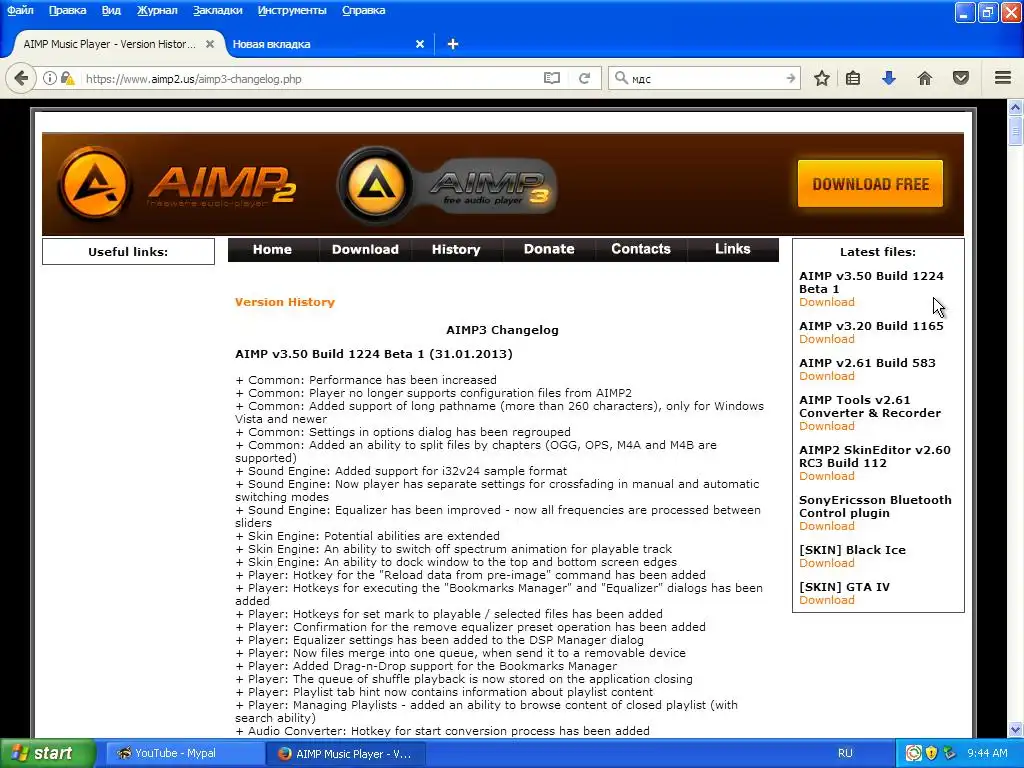Open the Donate nav item
The image size is (1024, 768).
[x=549, y=249]
